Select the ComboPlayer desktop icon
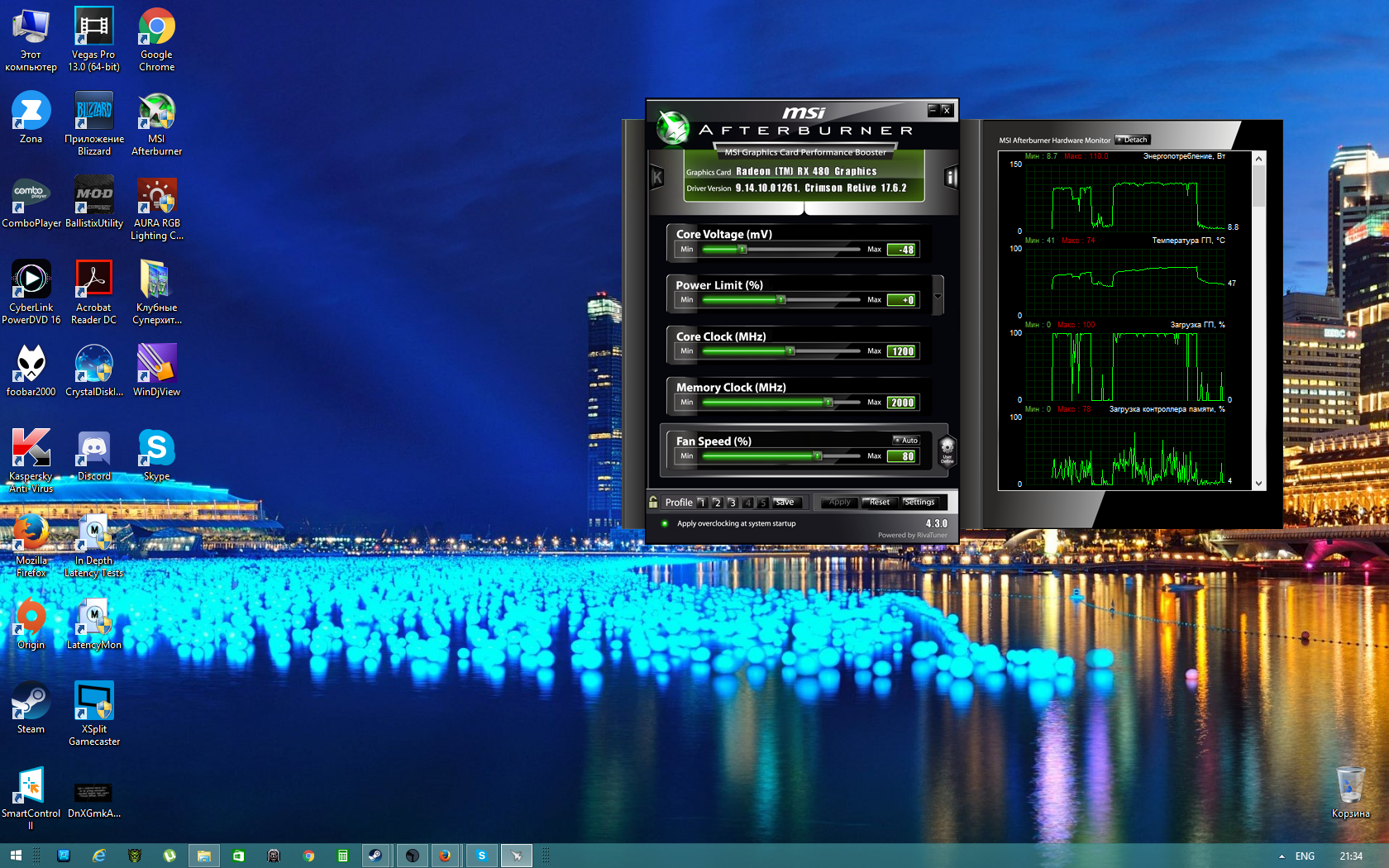The width and height of the screenshot is (1389, 868). click(x=31, y=203)
